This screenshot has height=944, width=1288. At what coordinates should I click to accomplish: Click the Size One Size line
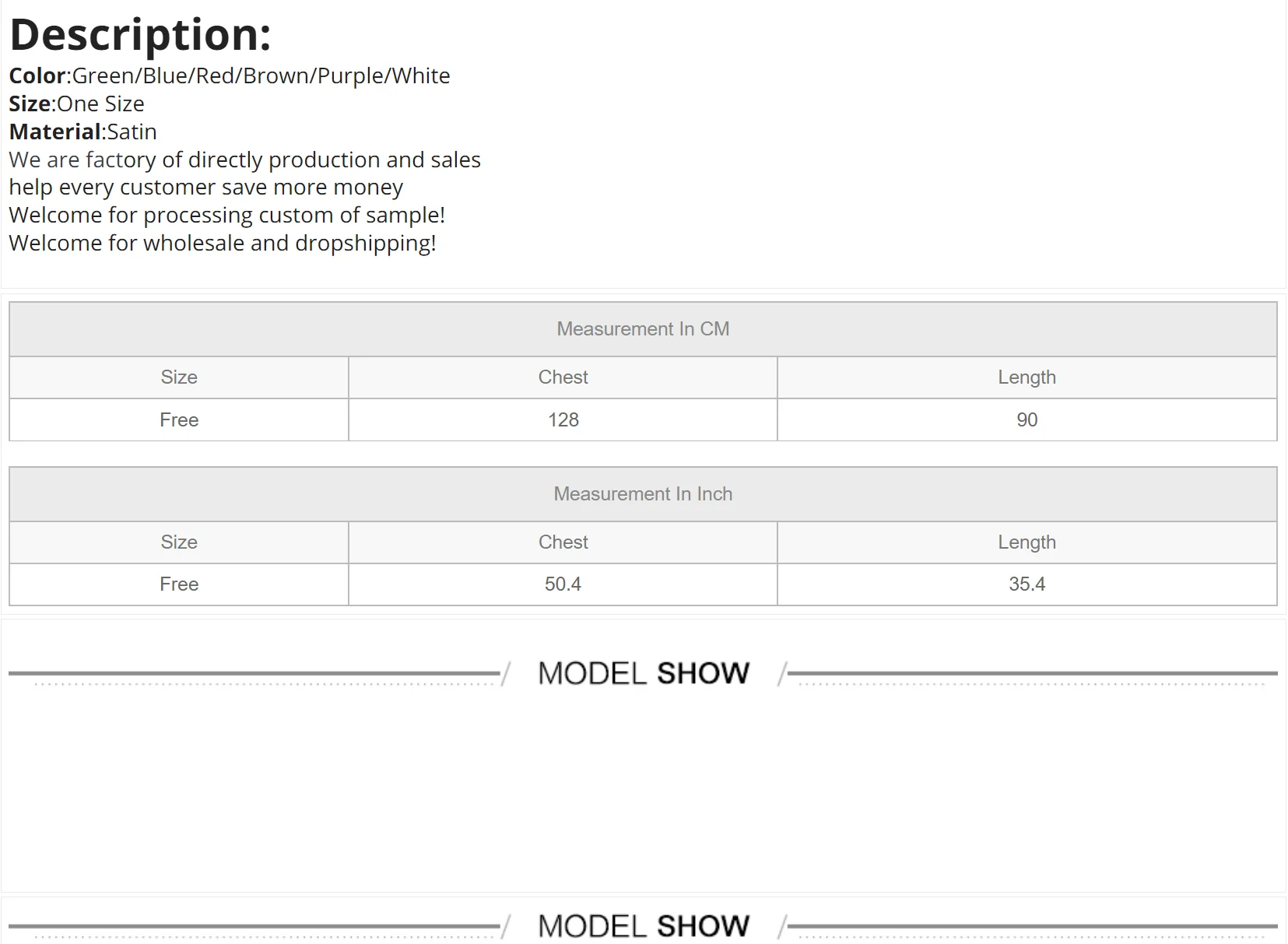pyautogui.click(x=76, y=104)
